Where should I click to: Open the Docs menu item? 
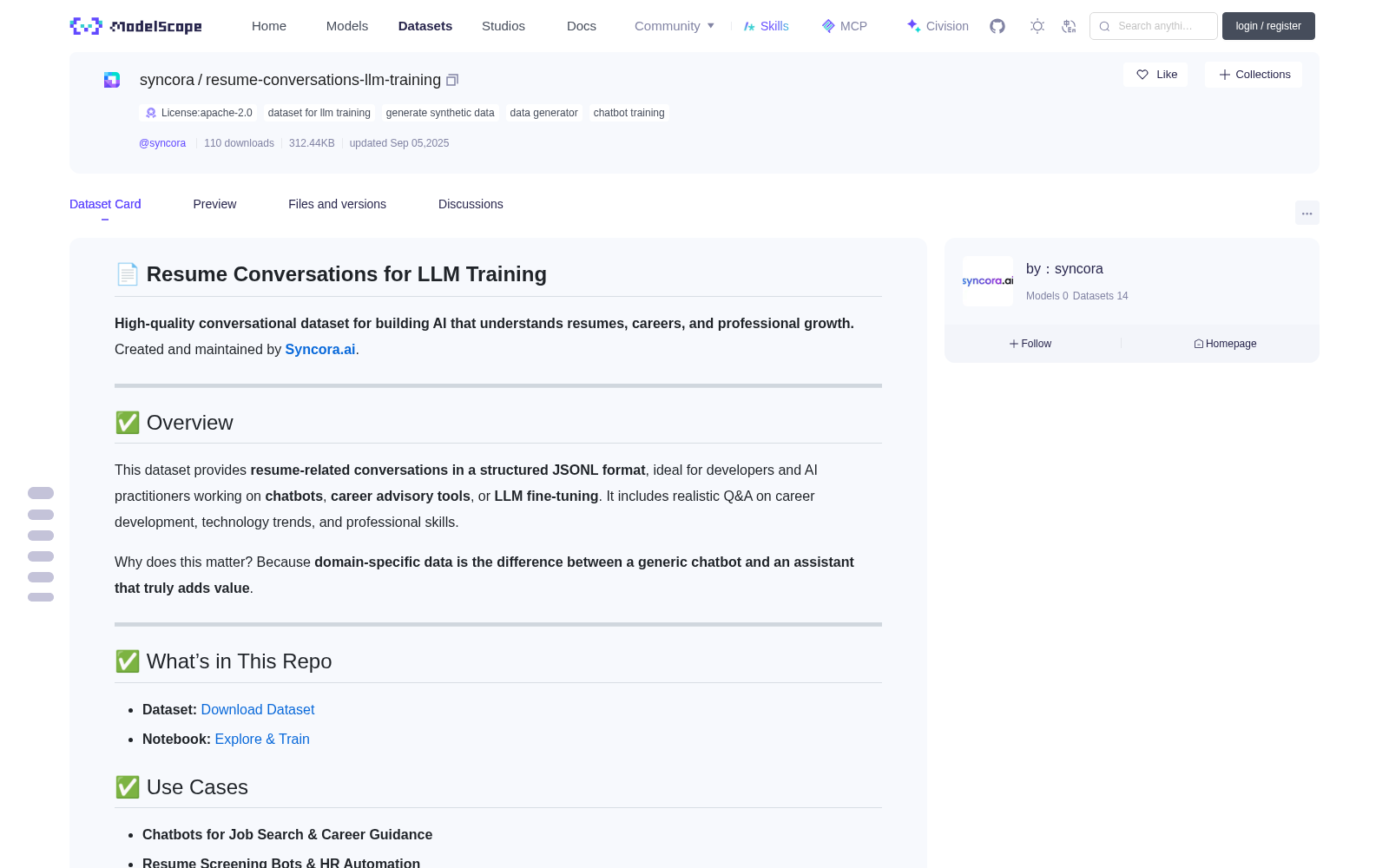pos(582,26)
